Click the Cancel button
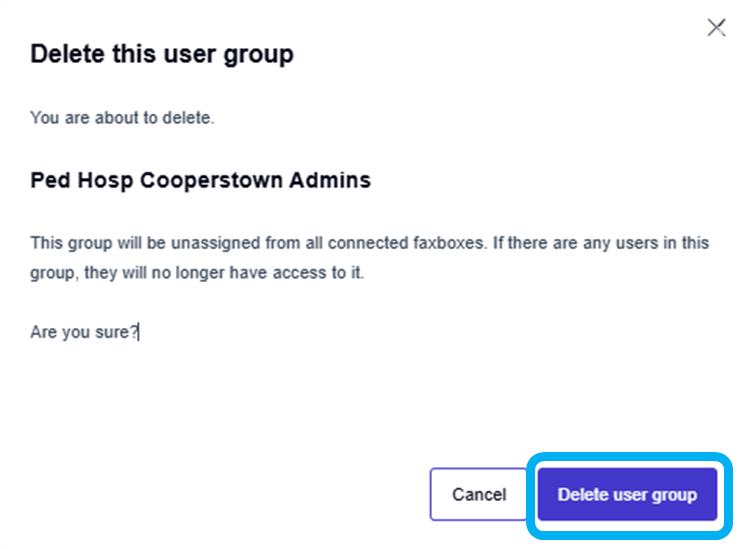The height and width of the screenshot is (549, 744). coord(479,495)
